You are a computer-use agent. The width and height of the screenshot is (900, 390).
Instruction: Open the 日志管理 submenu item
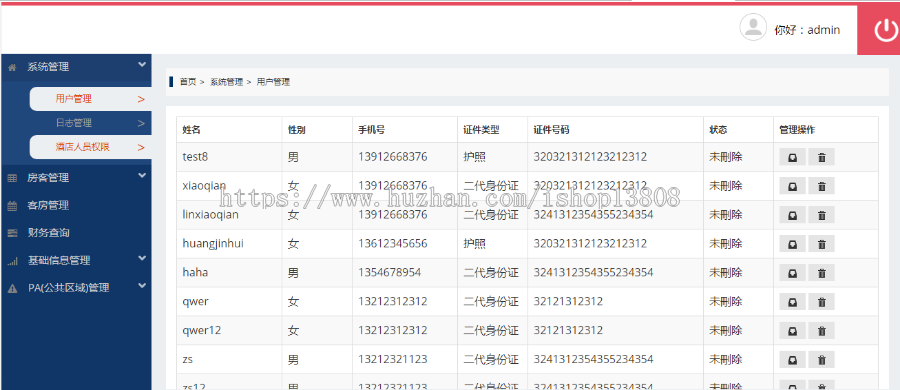pyautogui.click(x=90, y=123)
